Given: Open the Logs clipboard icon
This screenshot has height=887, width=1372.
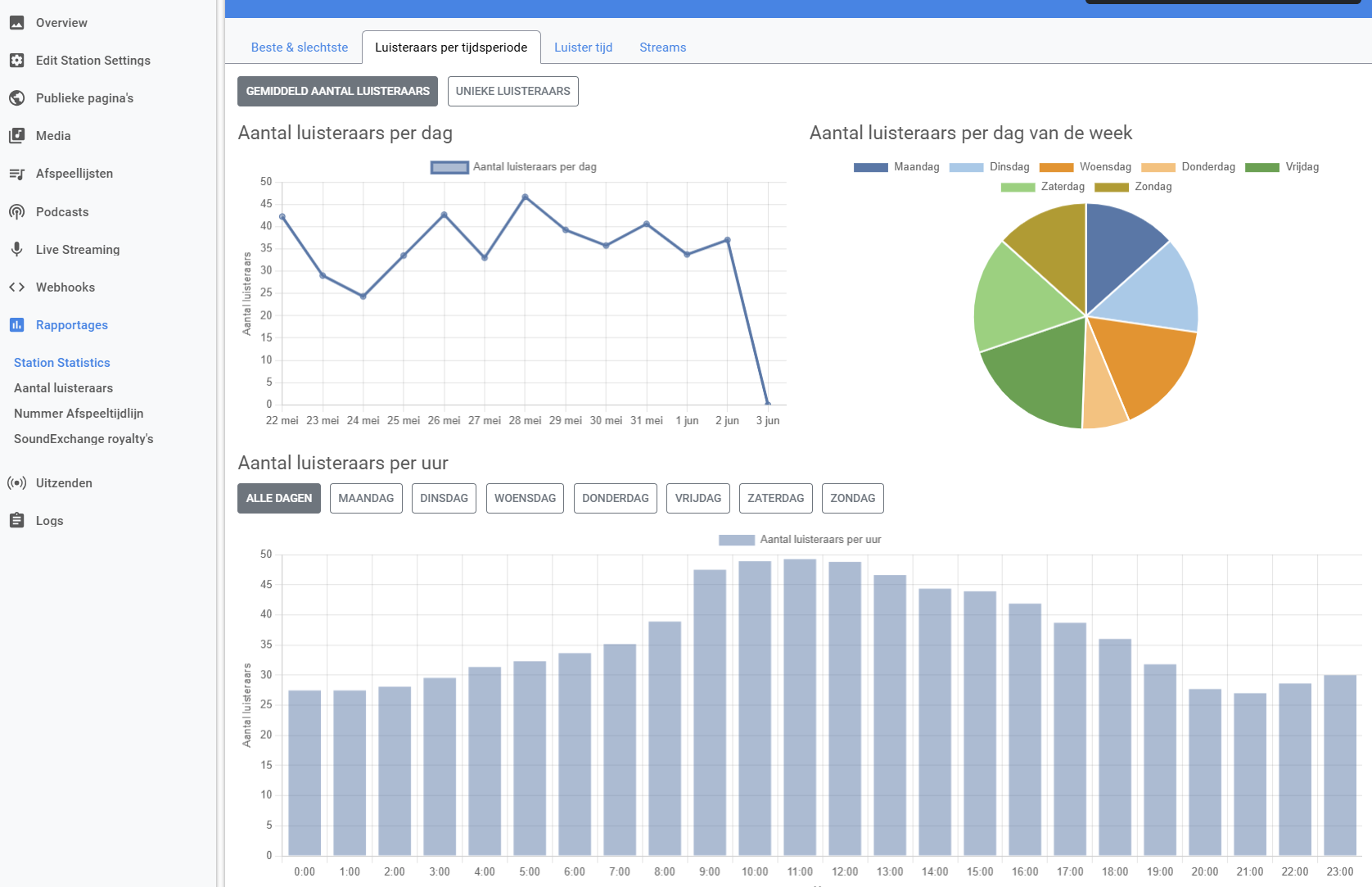Looking at the screenshot, I should [x=16, y=521].
